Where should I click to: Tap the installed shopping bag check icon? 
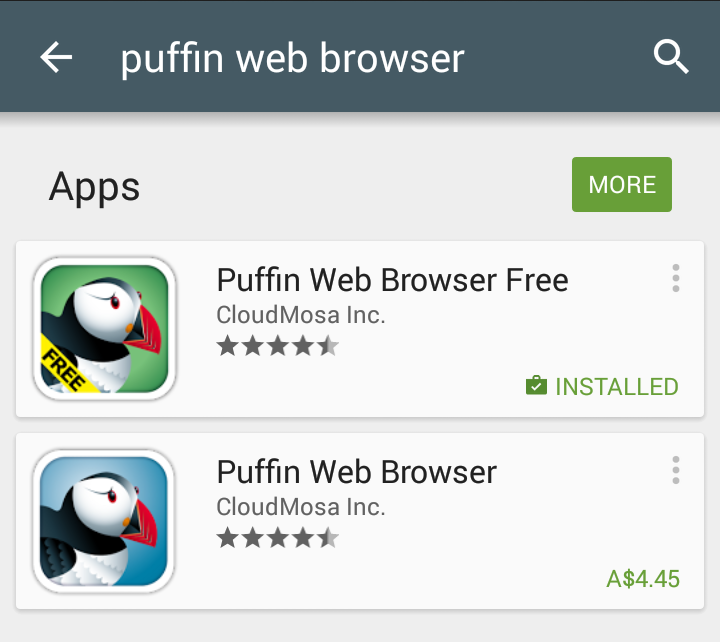point(536,385)
